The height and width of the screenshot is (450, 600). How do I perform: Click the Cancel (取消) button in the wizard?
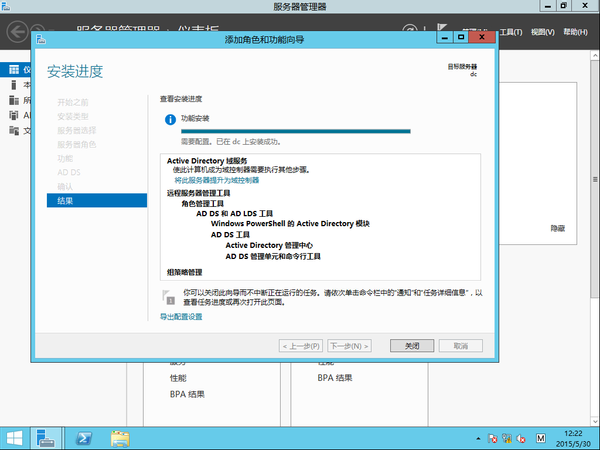461,346
